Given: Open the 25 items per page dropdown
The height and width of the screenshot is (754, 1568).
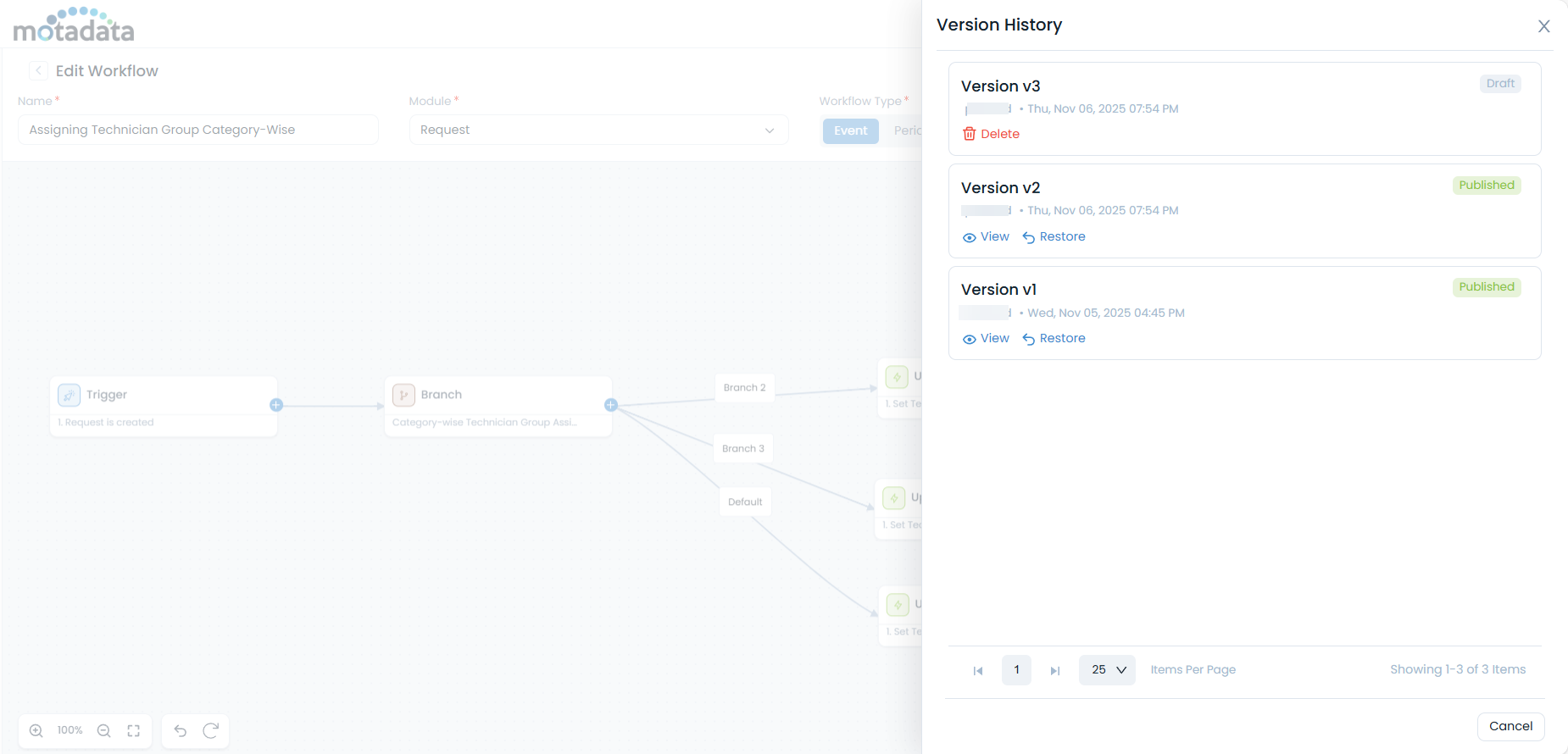Looking at the screenshot, I should click(x=1107, y=670).
